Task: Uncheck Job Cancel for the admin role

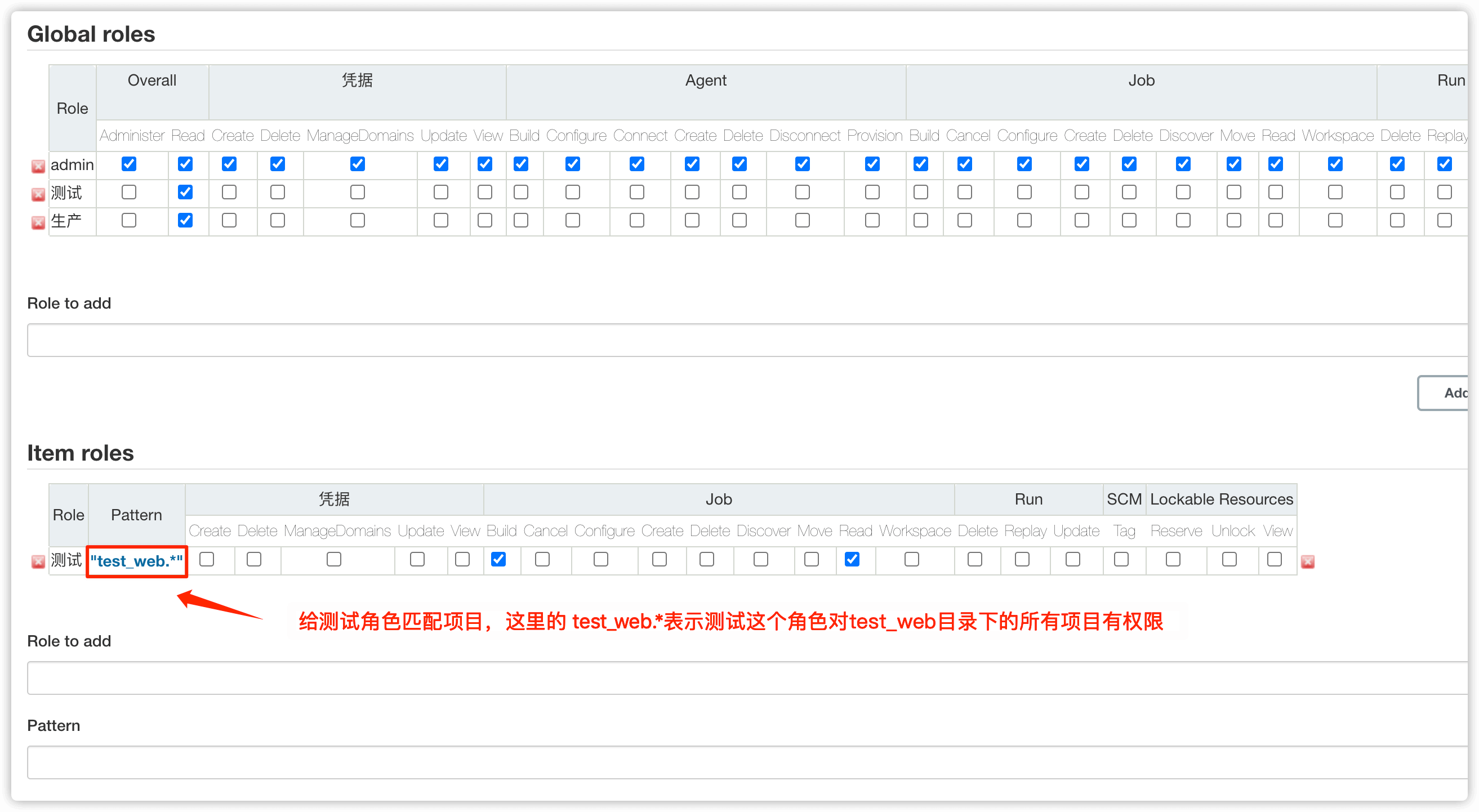Action: click(965, 164)
